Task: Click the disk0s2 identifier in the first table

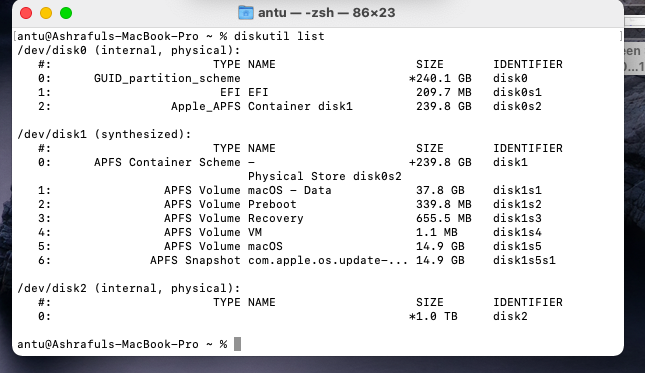Action: 517,106
